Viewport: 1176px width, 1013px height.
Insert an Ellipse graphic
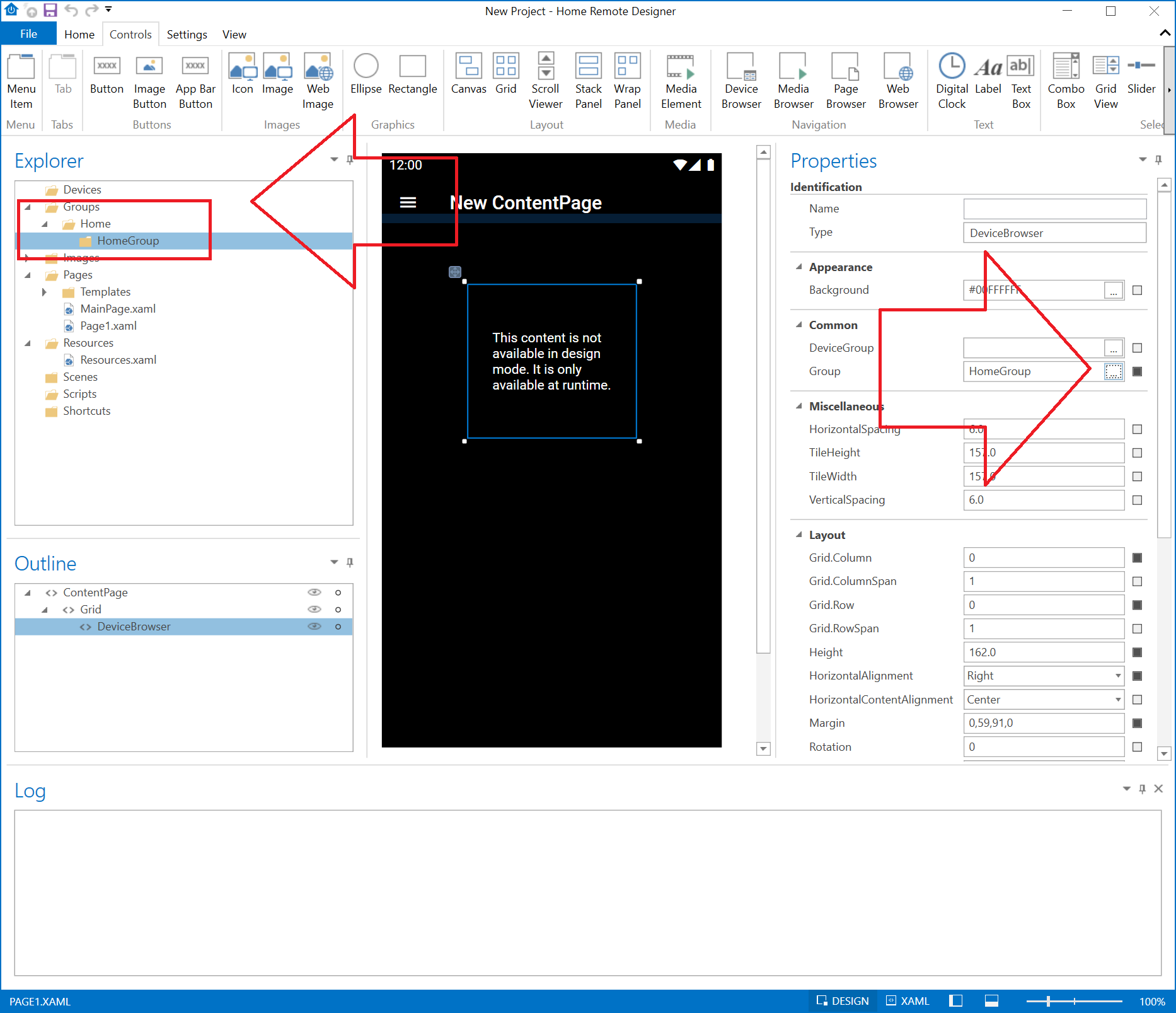[x=366, y=74]
